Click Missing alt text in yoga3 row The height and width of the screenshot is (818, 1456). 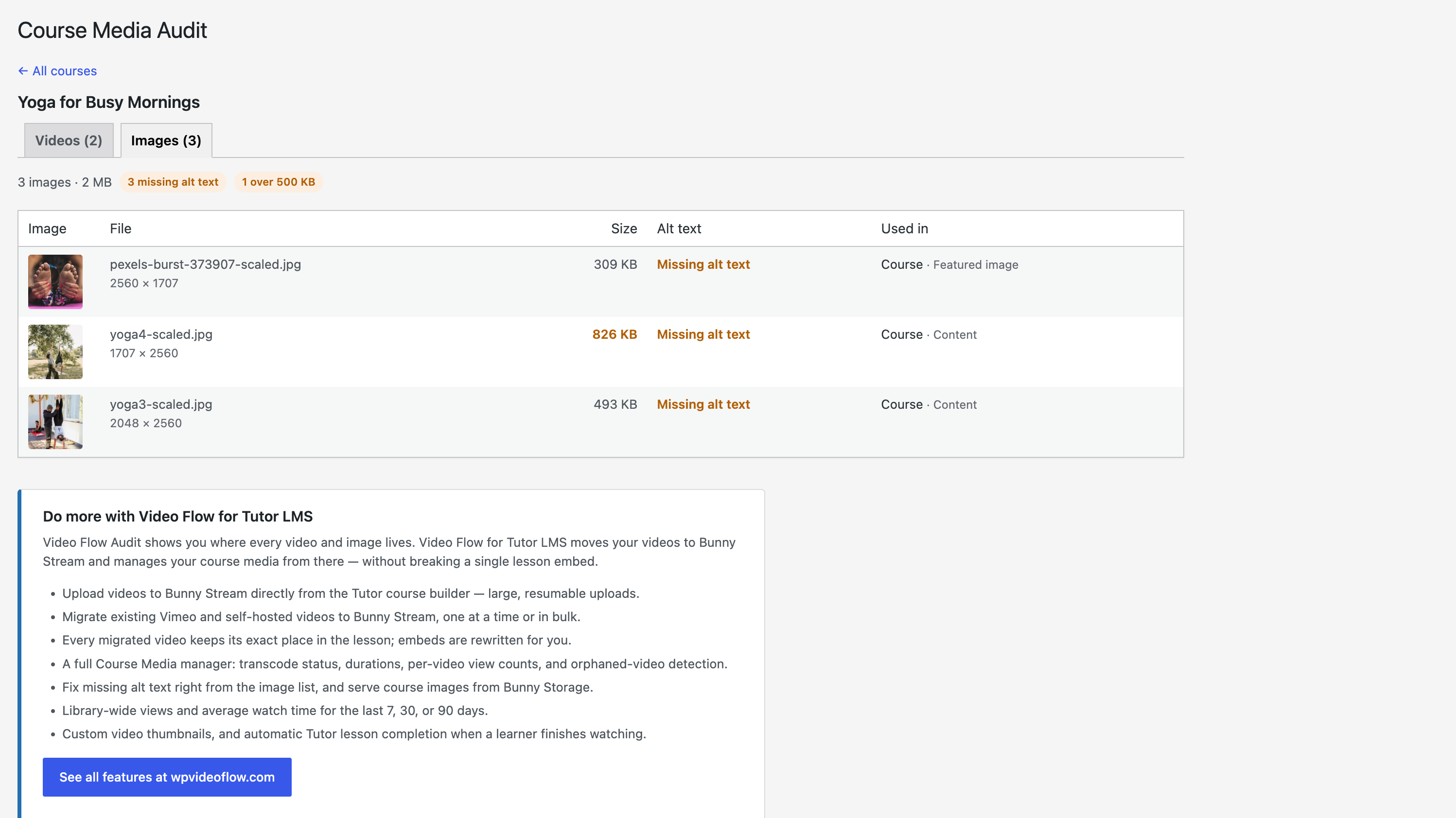tap(703, 404)
